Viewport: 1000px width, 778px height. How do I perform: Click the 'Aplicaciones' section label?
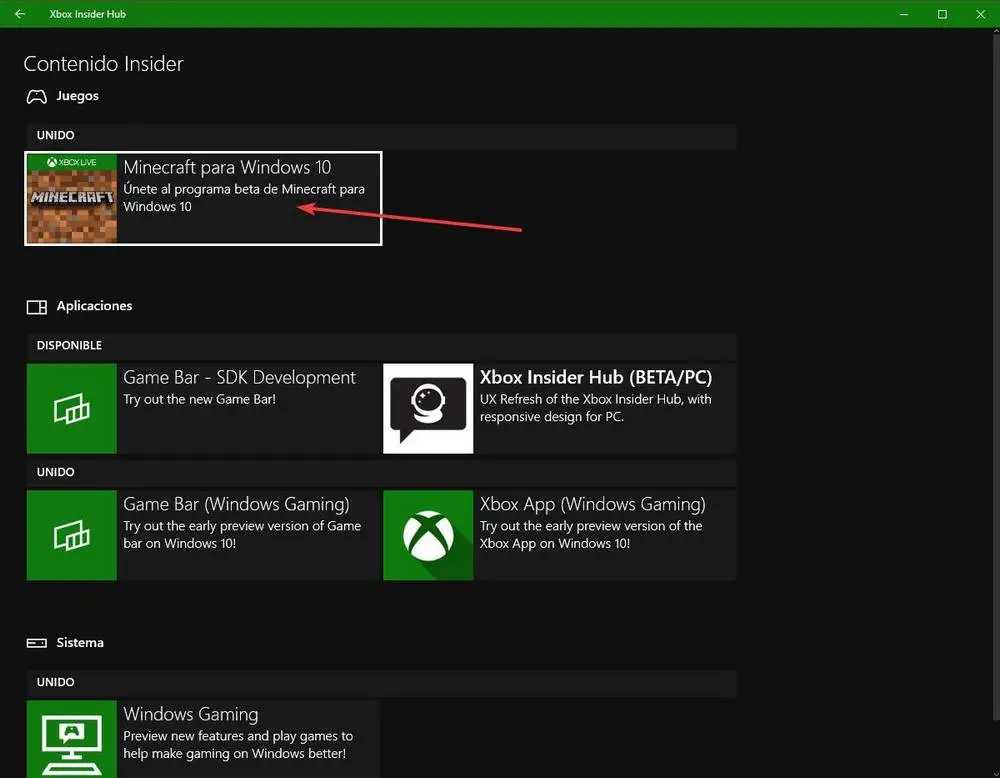pyautogui.click(x=94, y=305)
